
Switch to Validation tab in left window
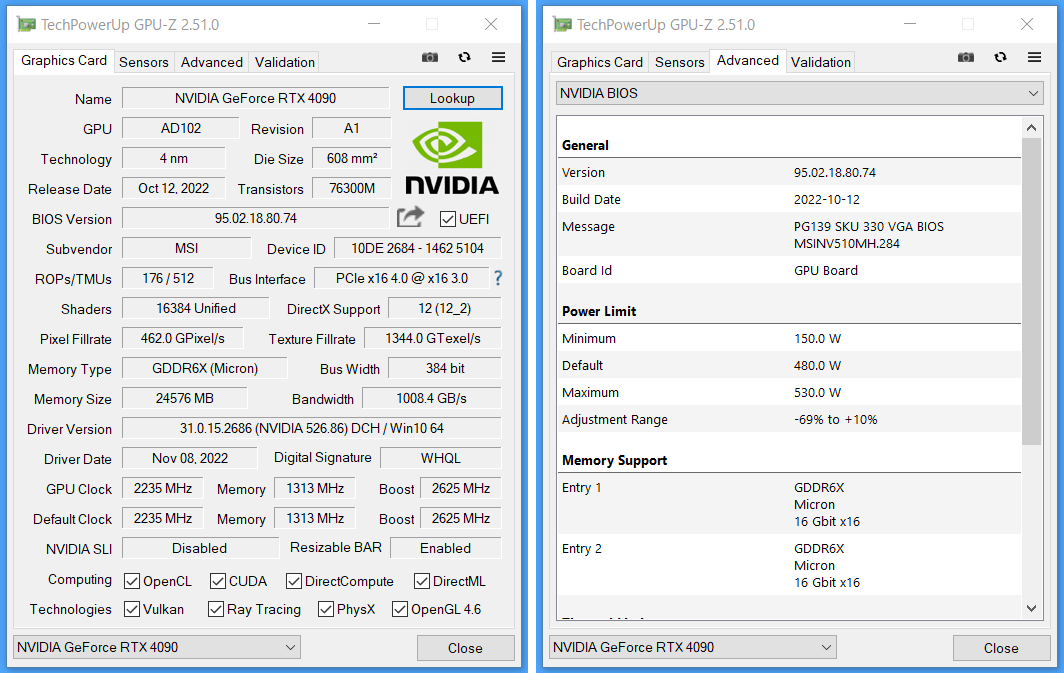(x=284, y=62)
